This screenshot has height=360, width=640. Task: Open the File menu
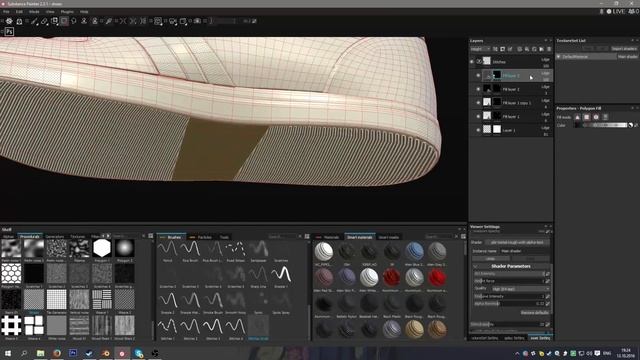coord(6,12)
